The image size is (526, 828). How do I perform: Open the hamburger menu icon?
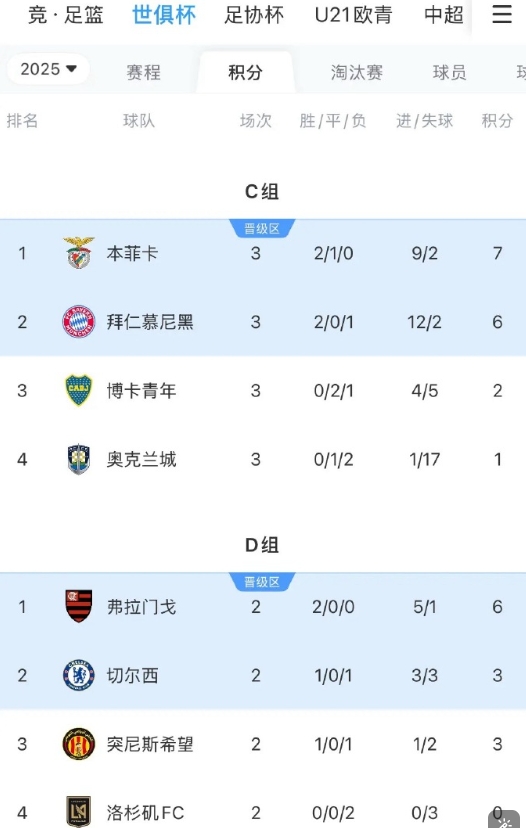click(x=502, y=14)
